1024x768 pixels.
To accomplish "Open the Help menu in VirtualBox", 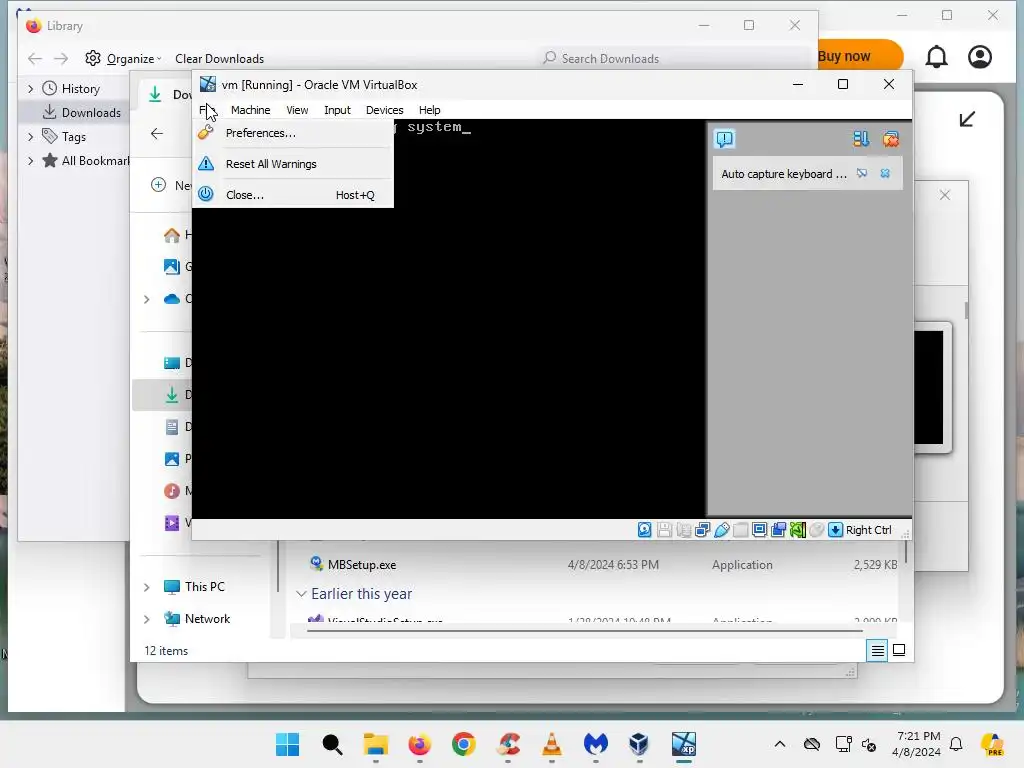I will click(430, 110).
